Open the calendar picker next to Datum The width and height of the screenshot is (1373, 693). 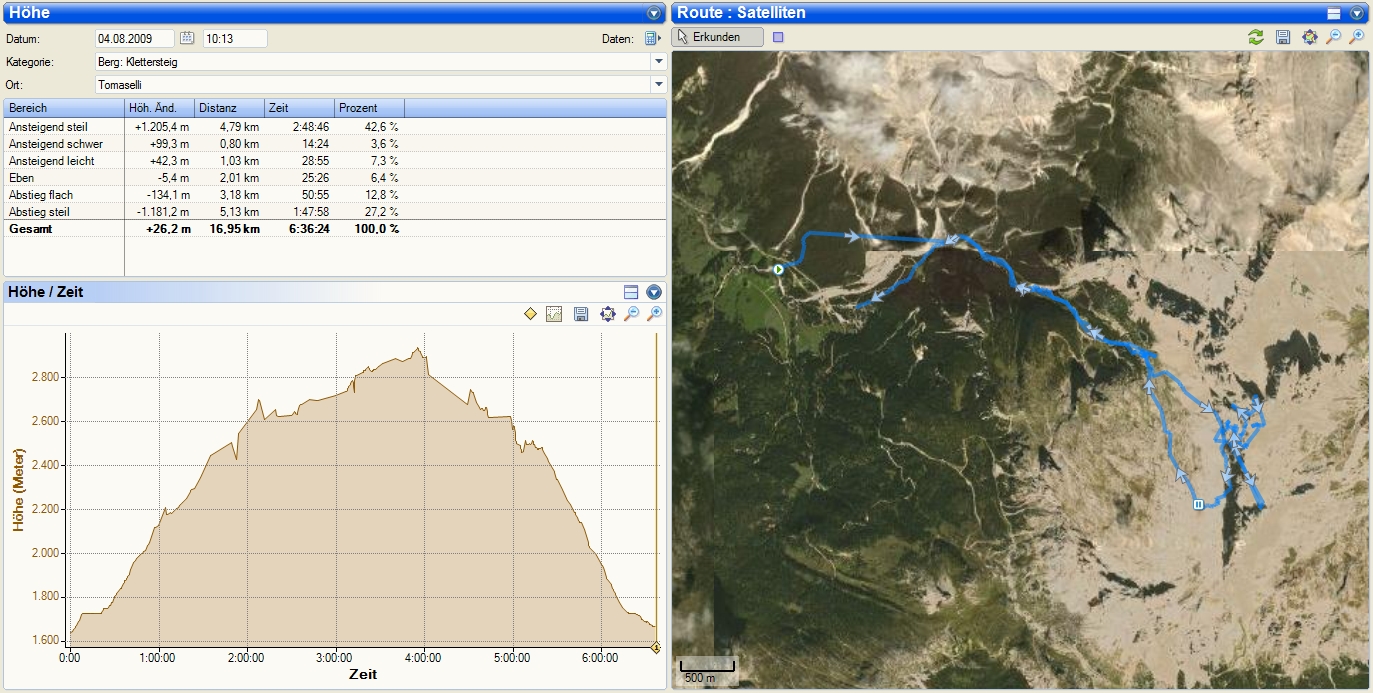click(186, 39)
